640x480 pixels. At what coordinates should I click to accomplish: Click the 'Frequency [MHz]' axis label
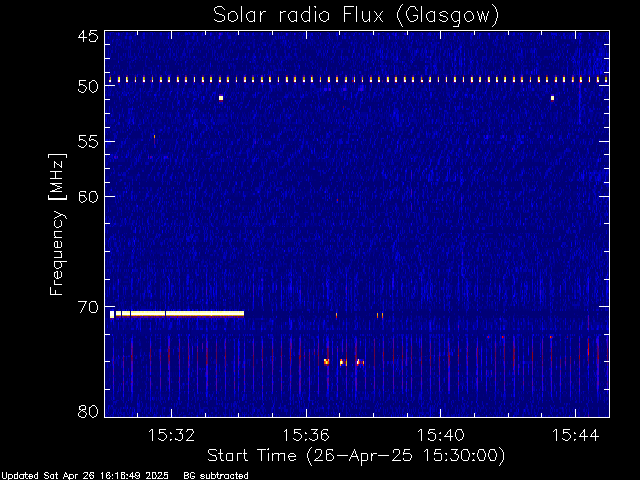[x=57, y=224]
